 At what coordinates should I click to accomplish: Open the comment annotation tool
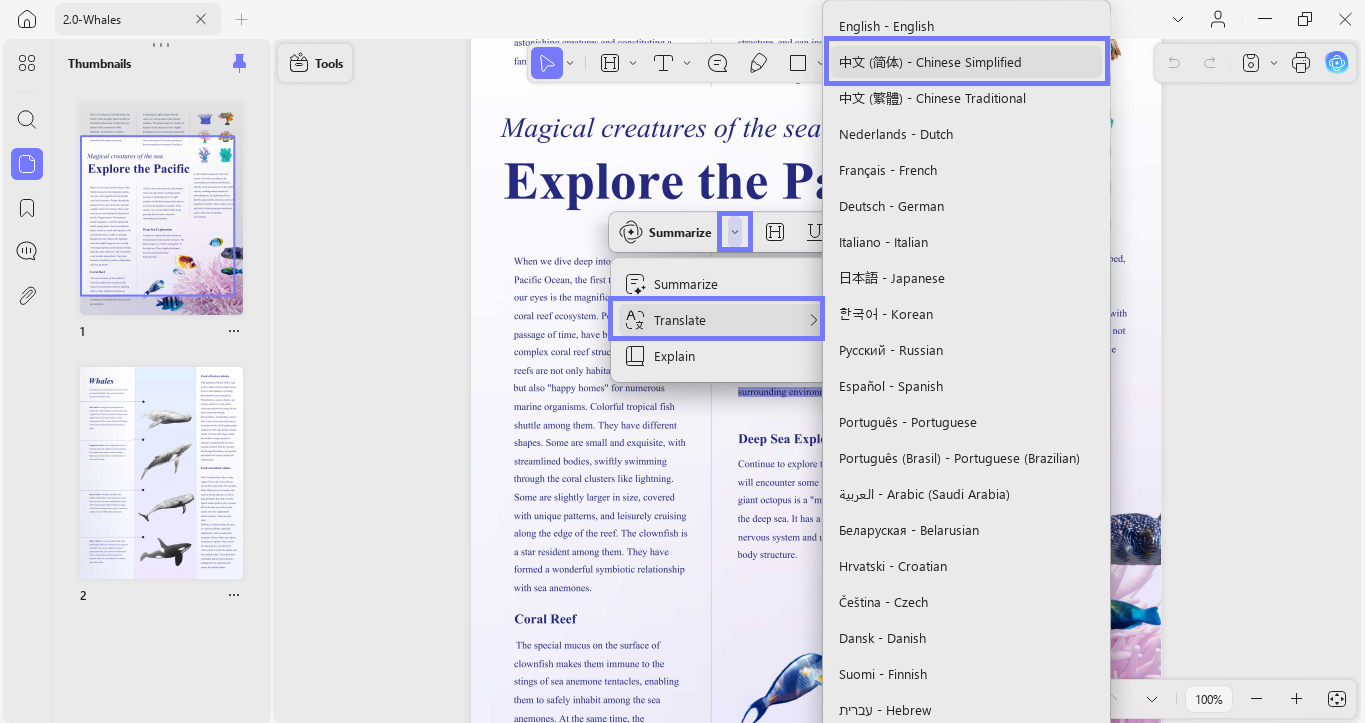click(x=717, y=62)
